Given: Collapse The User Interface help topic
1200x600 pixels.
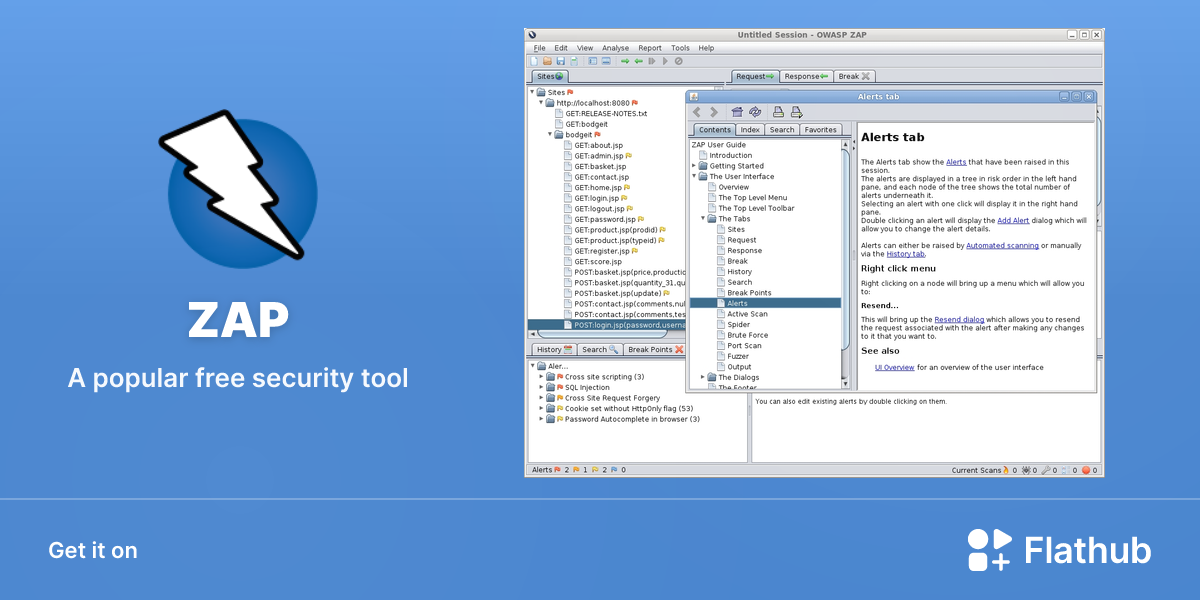Looking at the screenshot, I should click(694, 177).
